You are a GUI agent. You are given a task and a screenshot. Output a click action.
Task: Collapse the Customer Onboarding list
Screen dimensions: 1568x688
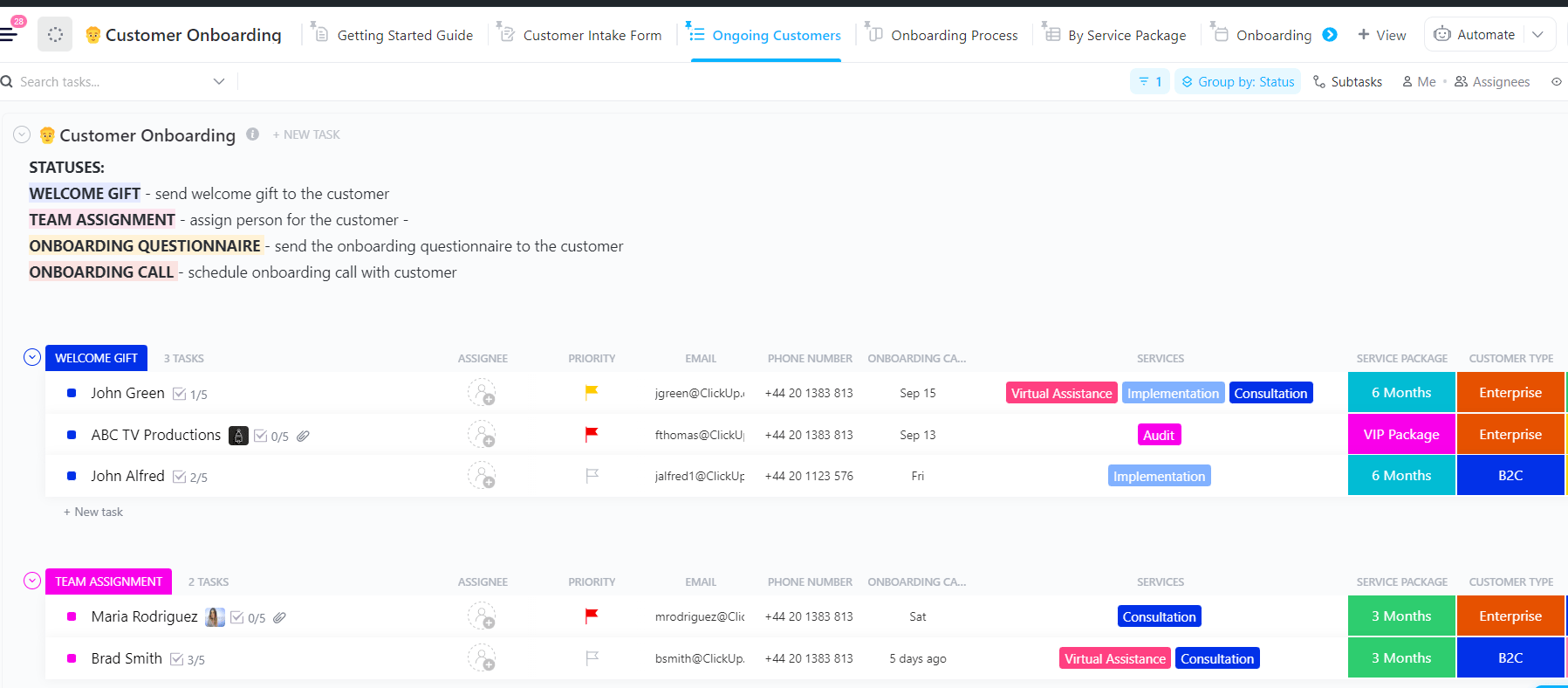(22, 134)
